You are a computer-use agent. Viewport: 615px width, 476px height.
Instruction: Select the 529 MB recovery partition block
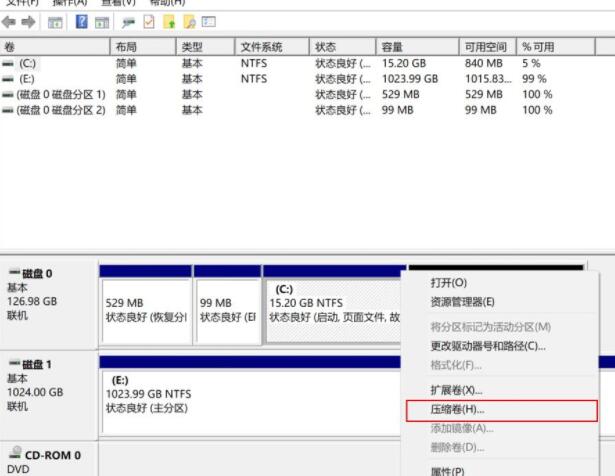[x=144, y=310]
